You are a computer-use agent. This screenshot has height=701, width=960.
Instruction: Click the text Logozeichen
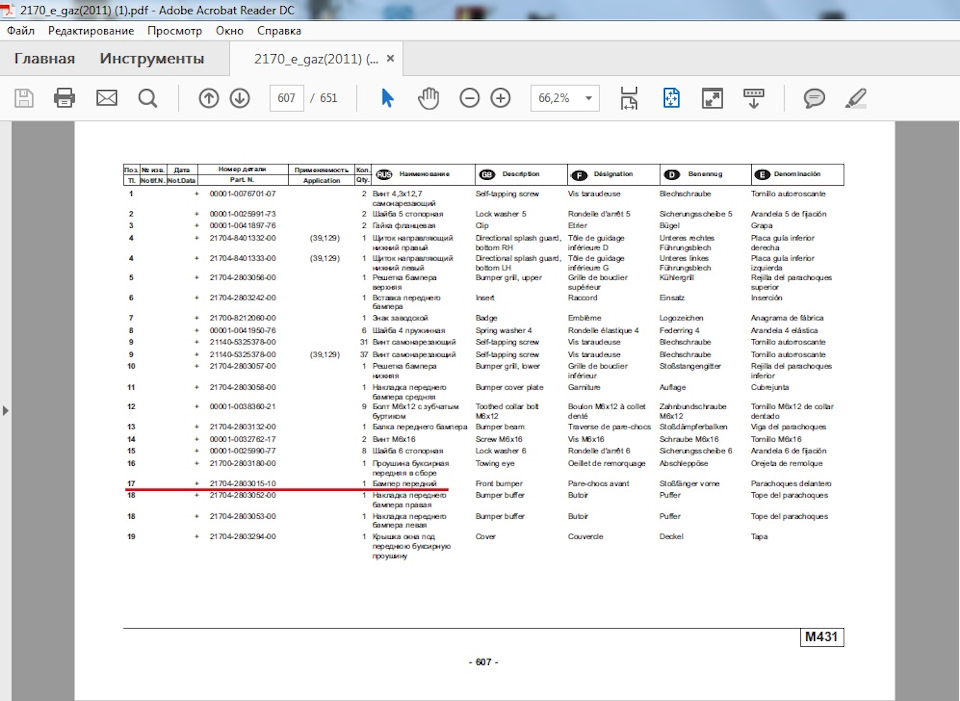coord(681,318)
